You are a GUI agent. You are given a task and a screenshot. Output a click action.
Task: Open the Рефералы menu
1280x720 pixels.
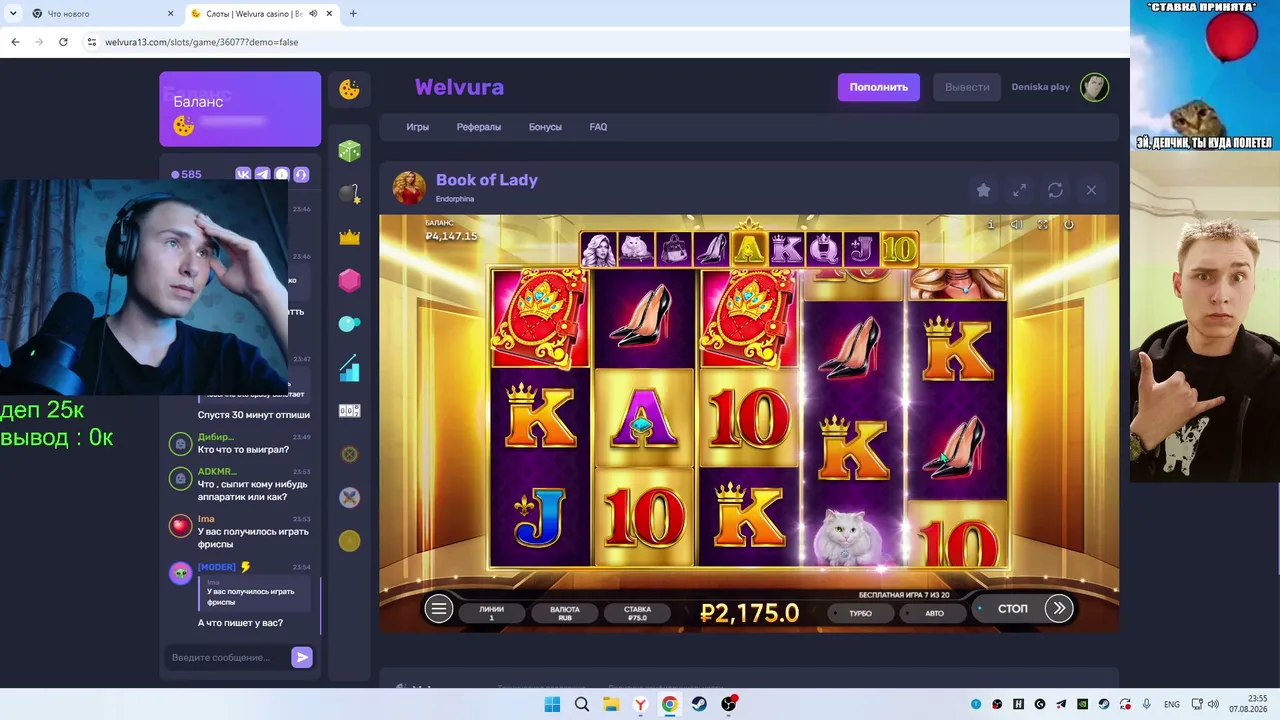(479, 127)
